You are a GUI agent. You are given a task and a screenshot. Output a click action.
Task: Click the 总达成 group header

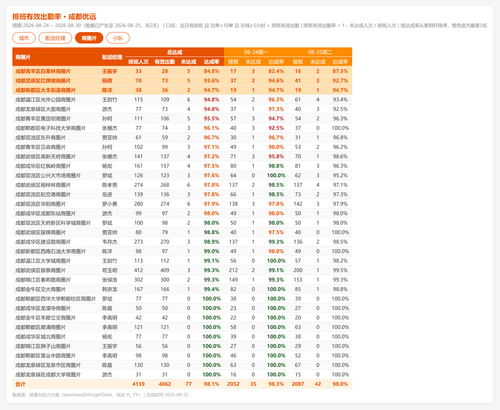tap(174, 52)
